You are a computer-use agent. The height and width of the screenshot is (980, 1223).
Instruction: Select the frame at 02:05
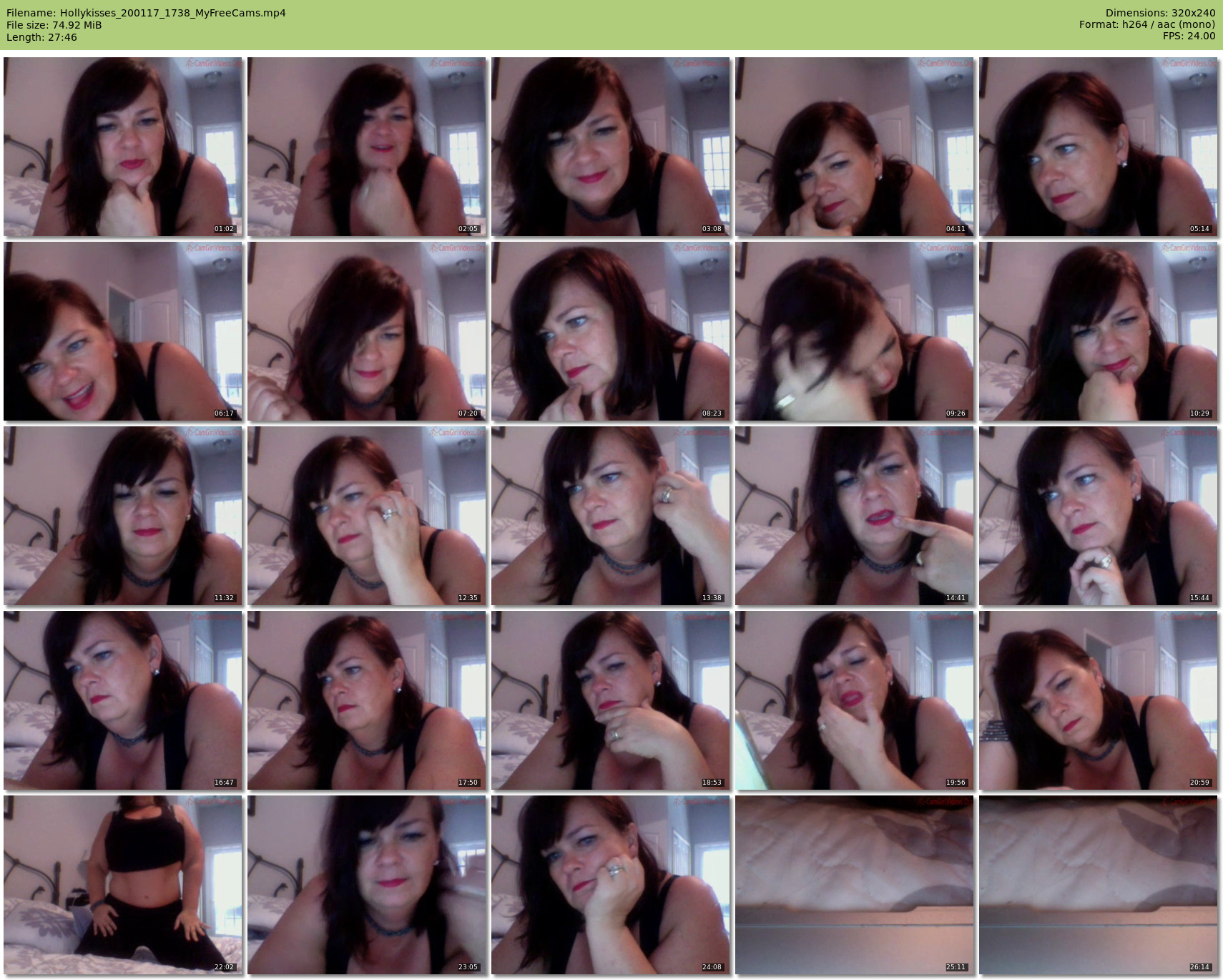(x=367, y=147)
